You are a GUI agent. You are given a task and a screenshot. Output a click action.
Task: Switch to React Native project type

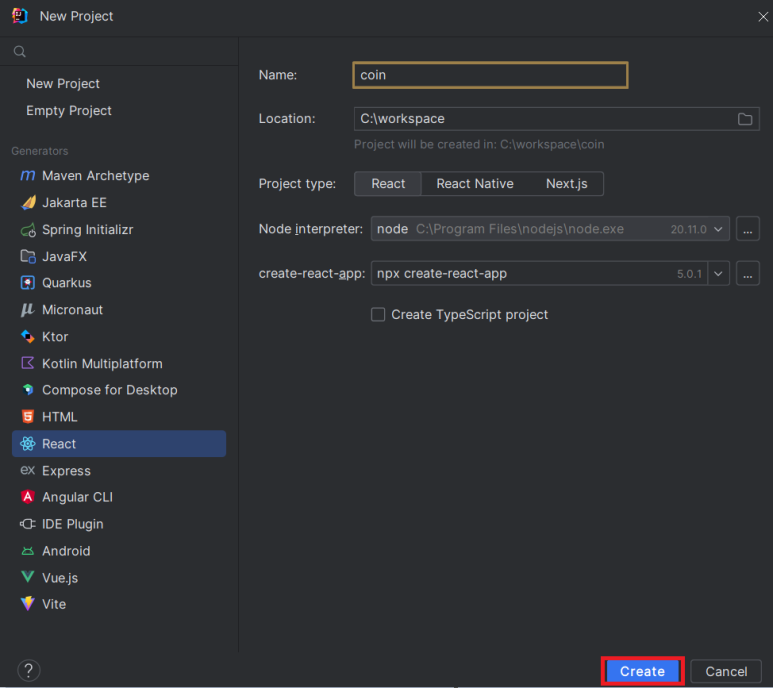[x=475, y=184]
